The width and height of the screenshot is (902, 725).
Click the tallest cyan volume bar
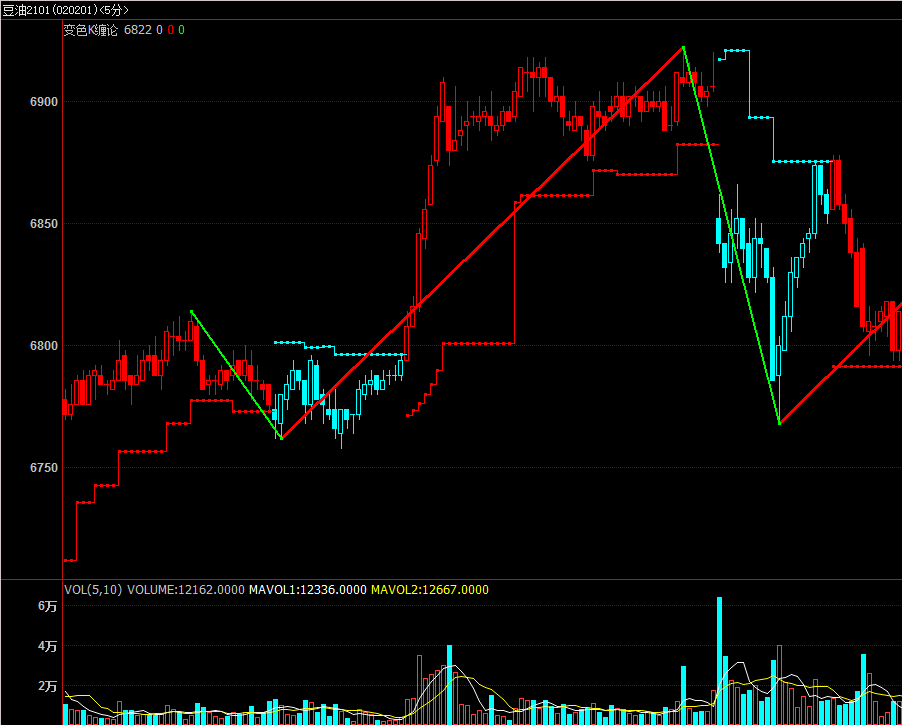(720, 661)
